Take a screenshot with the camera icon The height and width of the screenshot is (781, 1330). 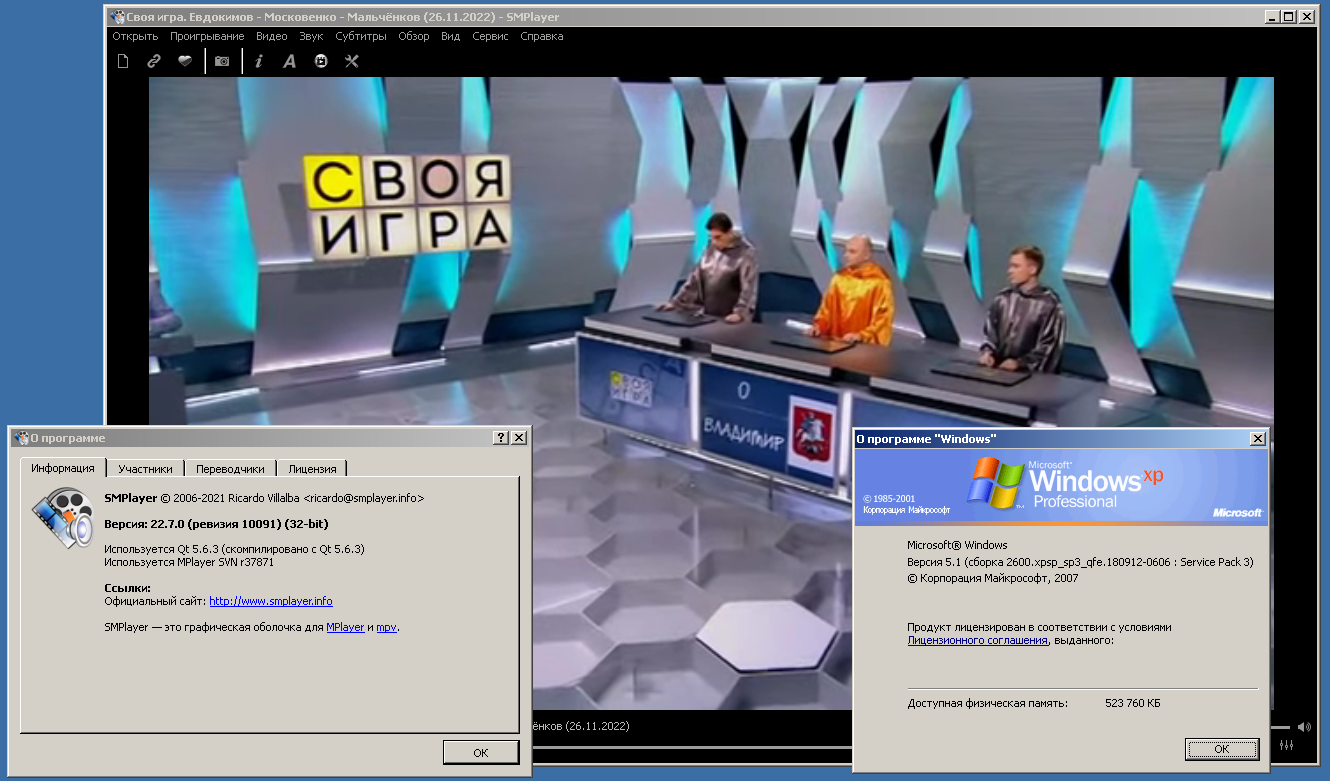click(222, 61)
